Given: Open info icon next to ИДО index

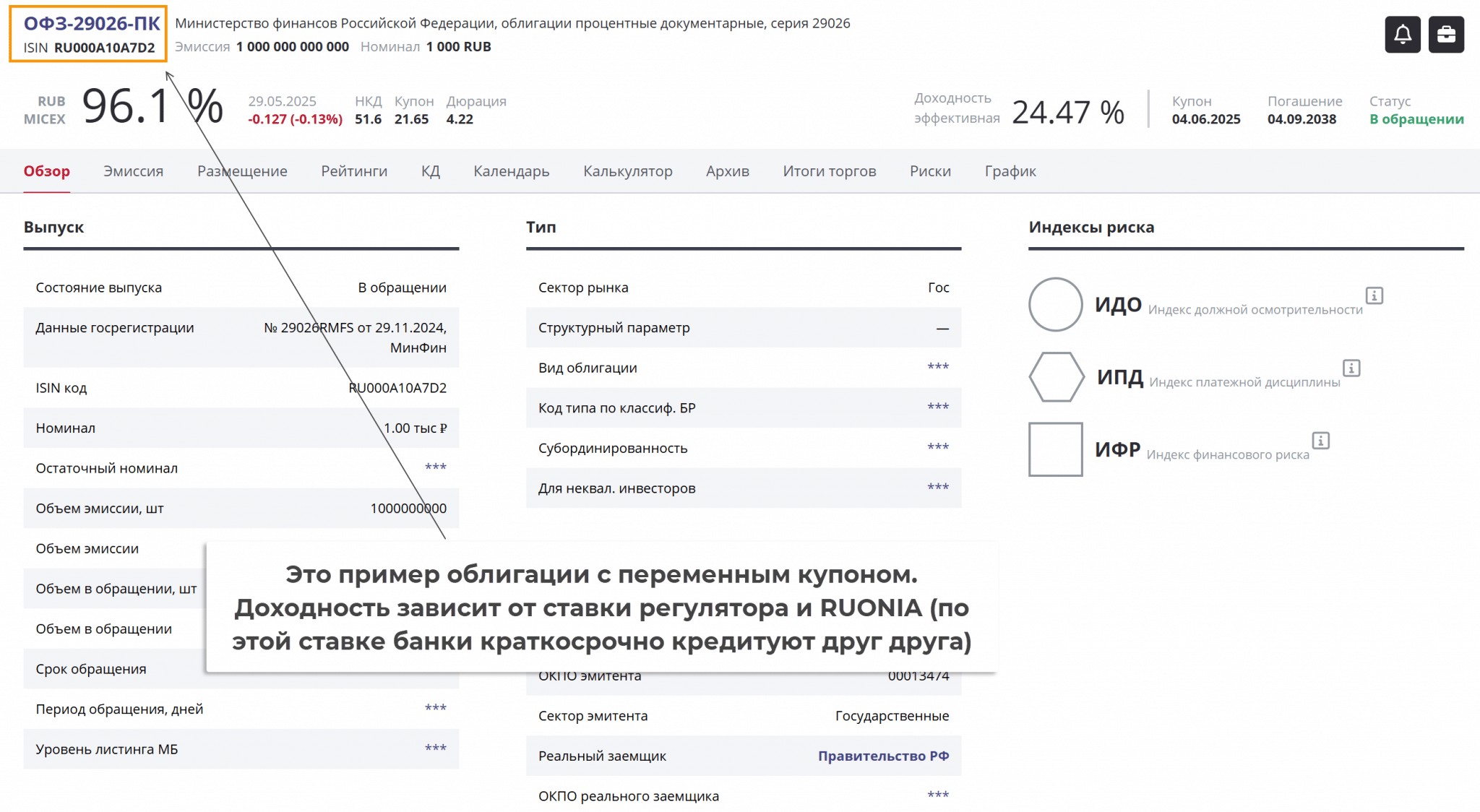Looking at the screenshot, I should 1374,295.
